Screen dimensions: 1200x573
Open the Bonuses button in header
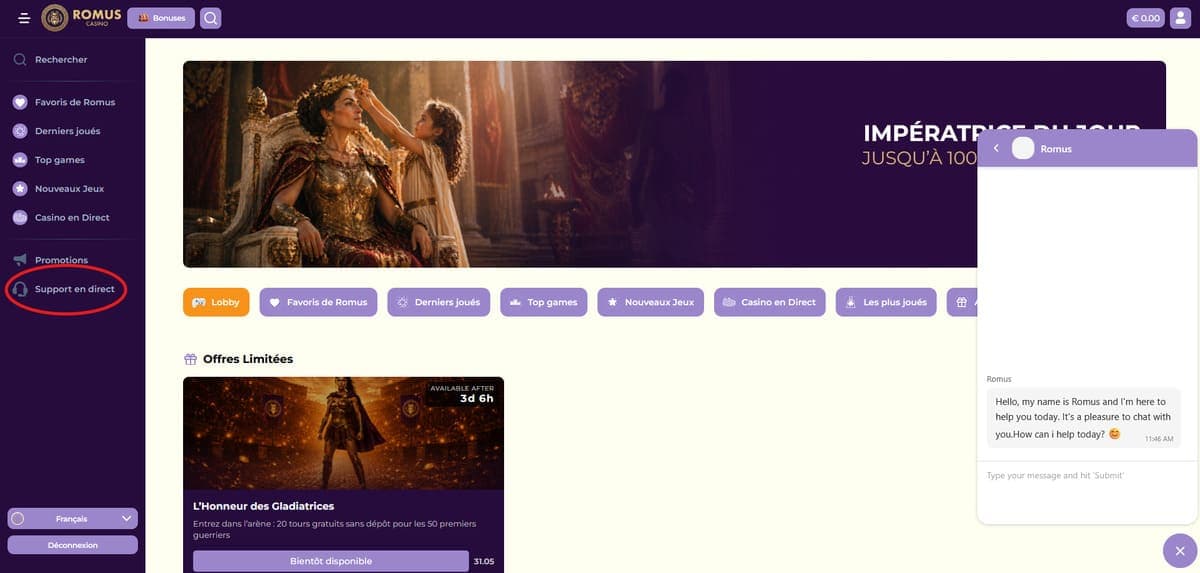pyautogui.click(x=161, y=18)
